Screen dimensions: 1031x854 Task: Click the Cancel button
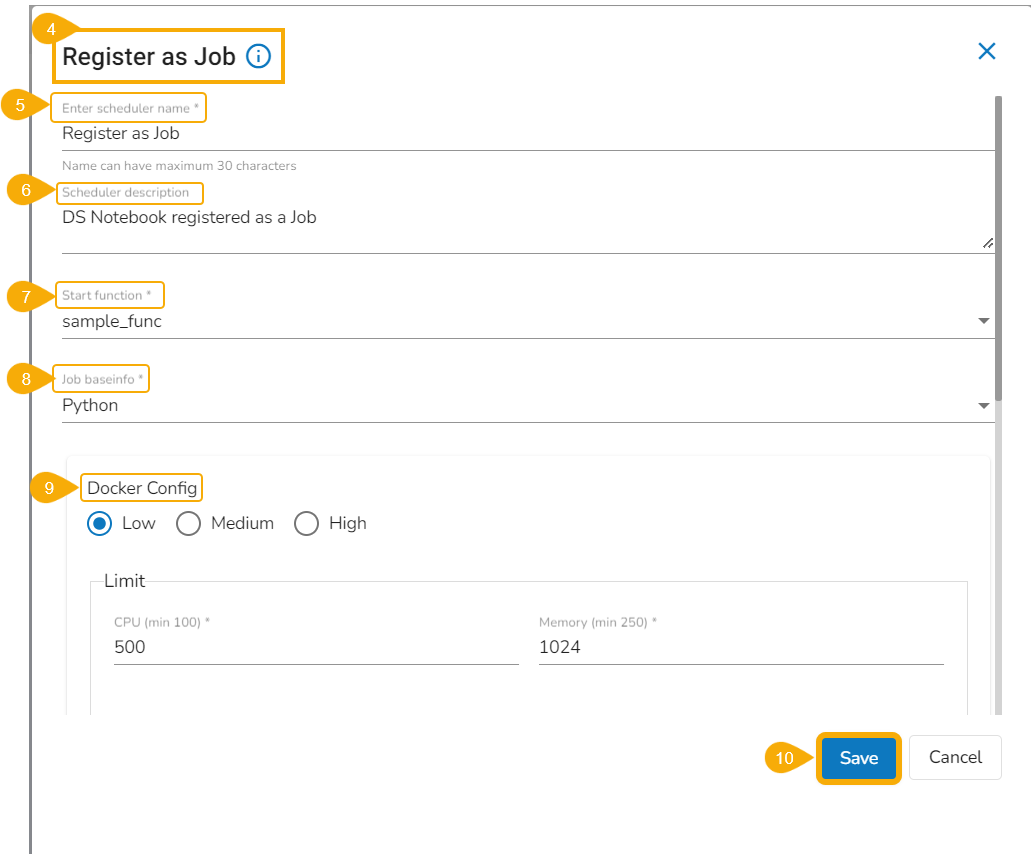point(955,758)
